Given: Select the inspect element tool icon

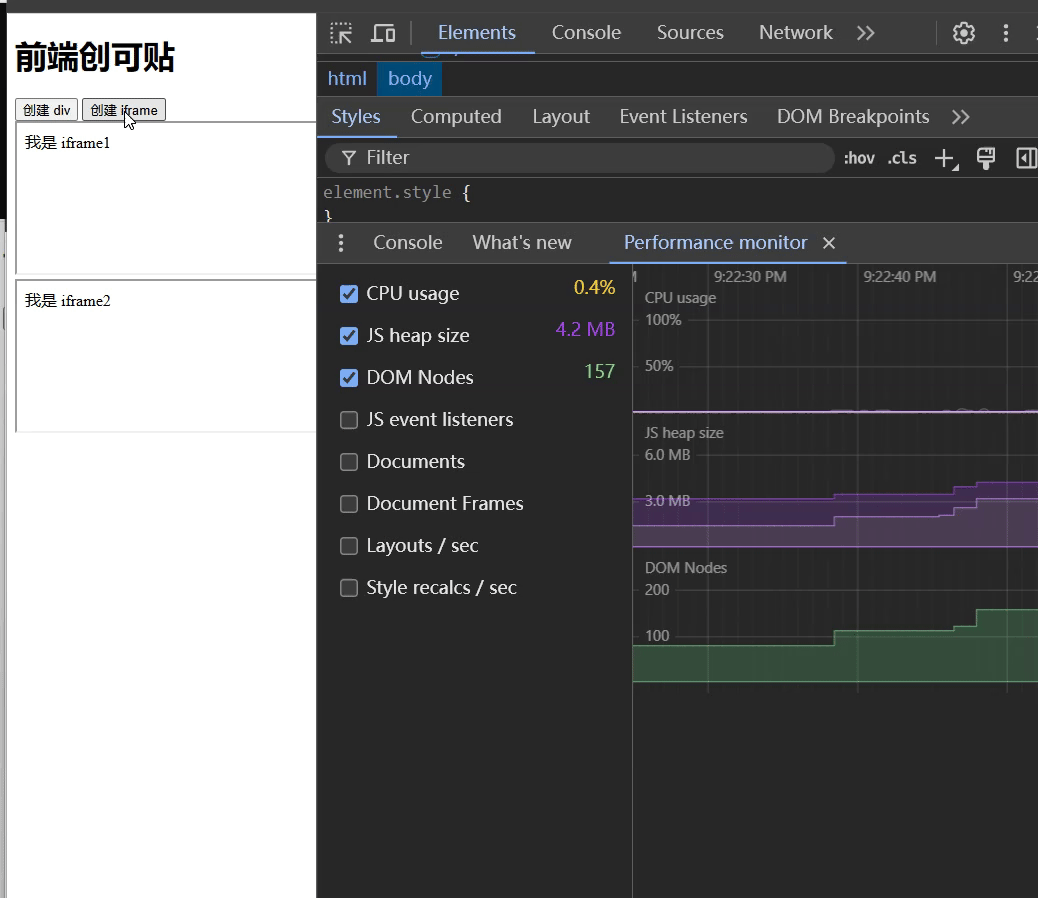Looking at the screenshot, I should pyautogui.click(x=340, y=32).
